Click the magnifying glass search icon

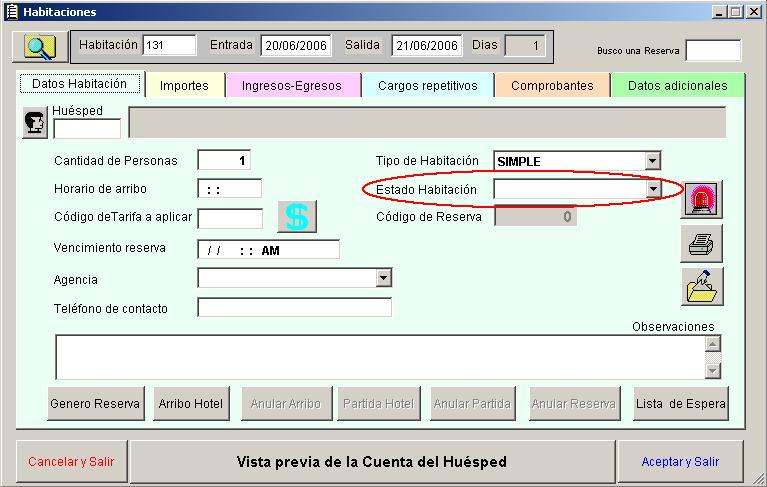39,47
